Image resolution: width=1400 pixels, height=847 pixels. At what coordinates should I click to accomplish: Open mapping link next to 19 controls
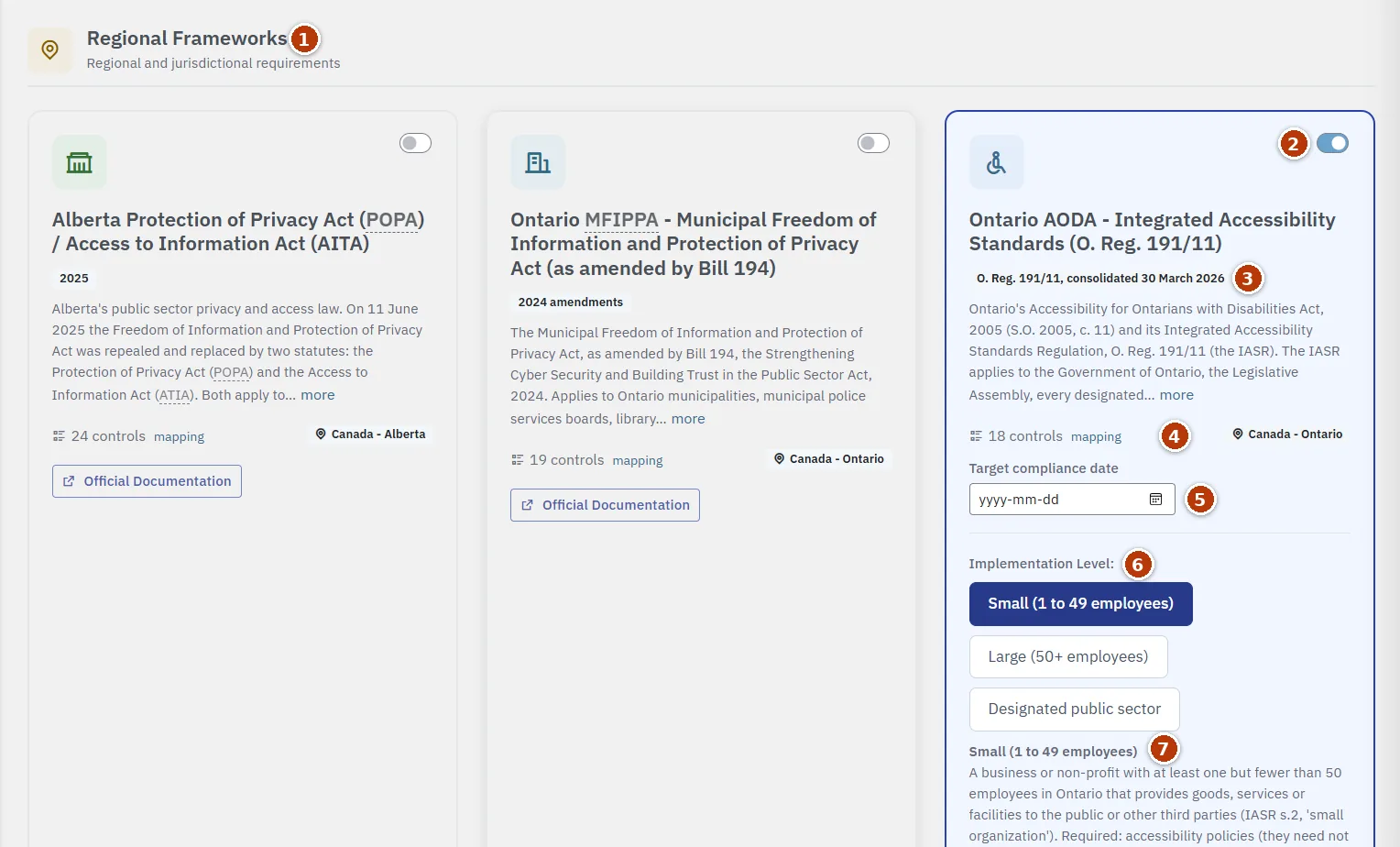pyautogui.click(x=638, y=461)
